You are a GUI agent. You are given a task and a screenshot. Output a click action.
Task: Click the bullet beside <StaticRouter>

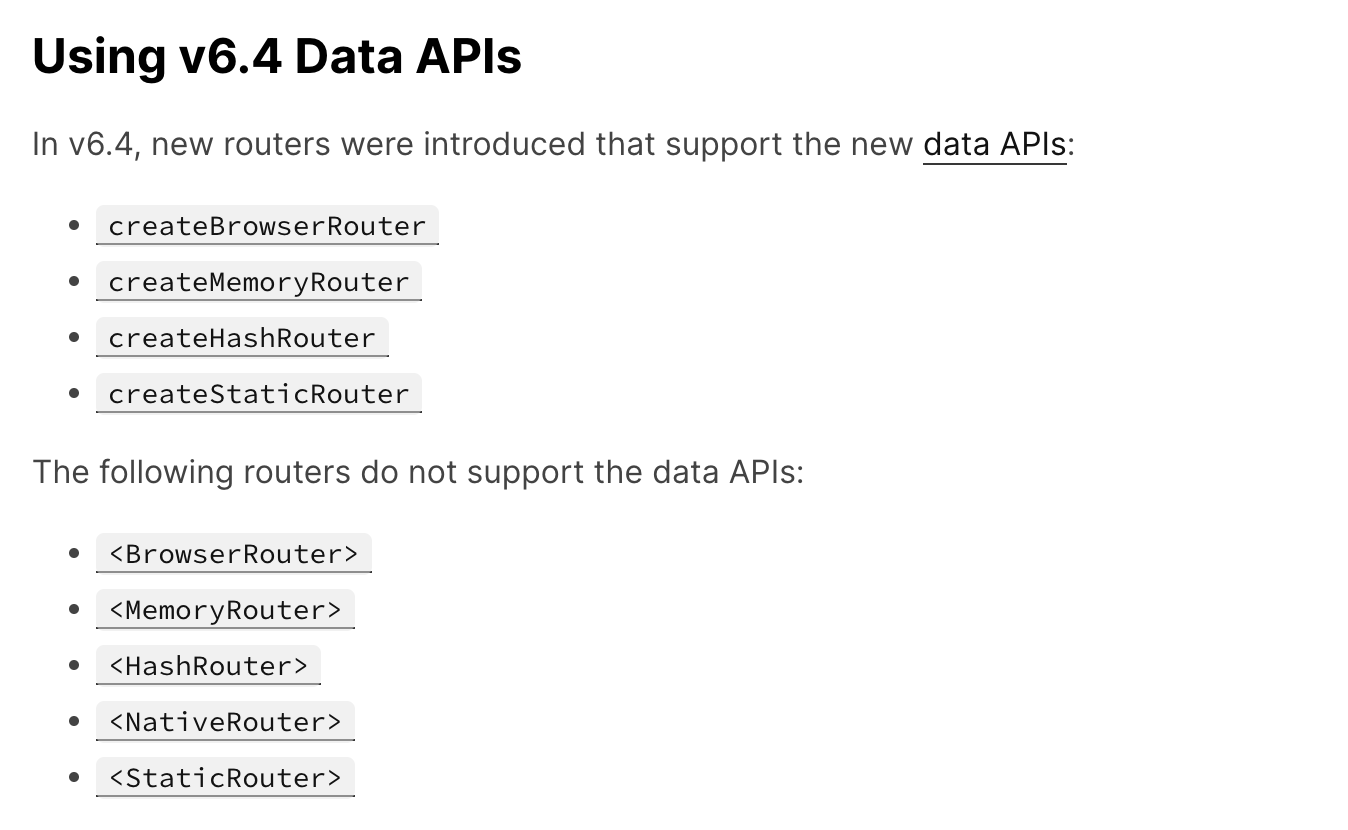74,778
